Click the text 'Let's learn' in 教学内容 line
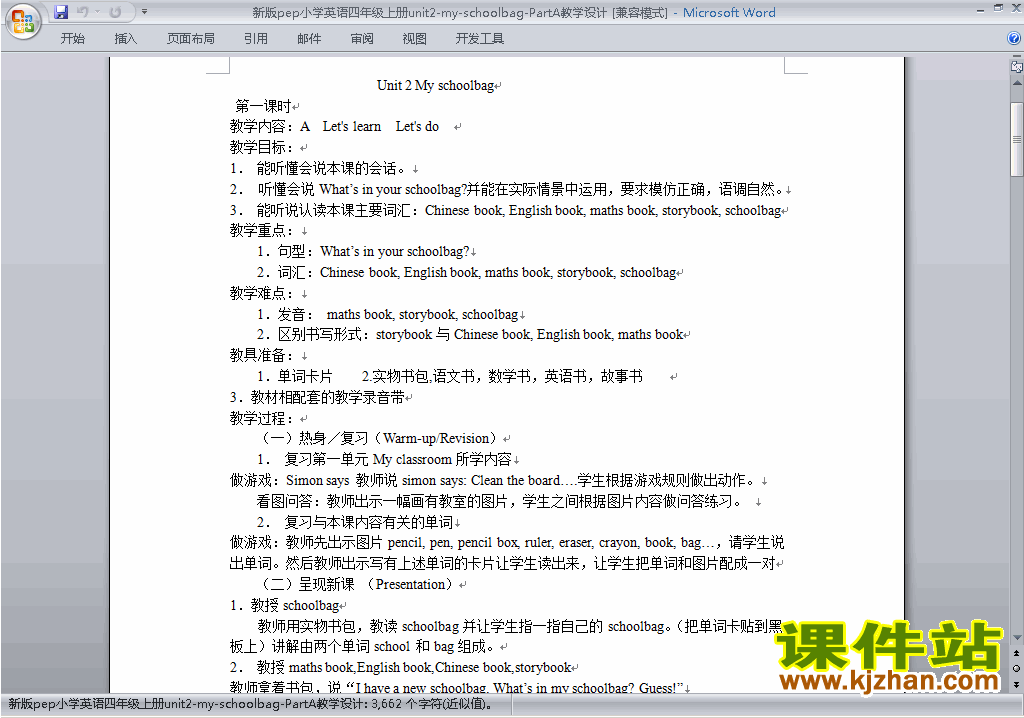Image resolution: width=1024 pixels, height=718 pixels. [351, 127]
